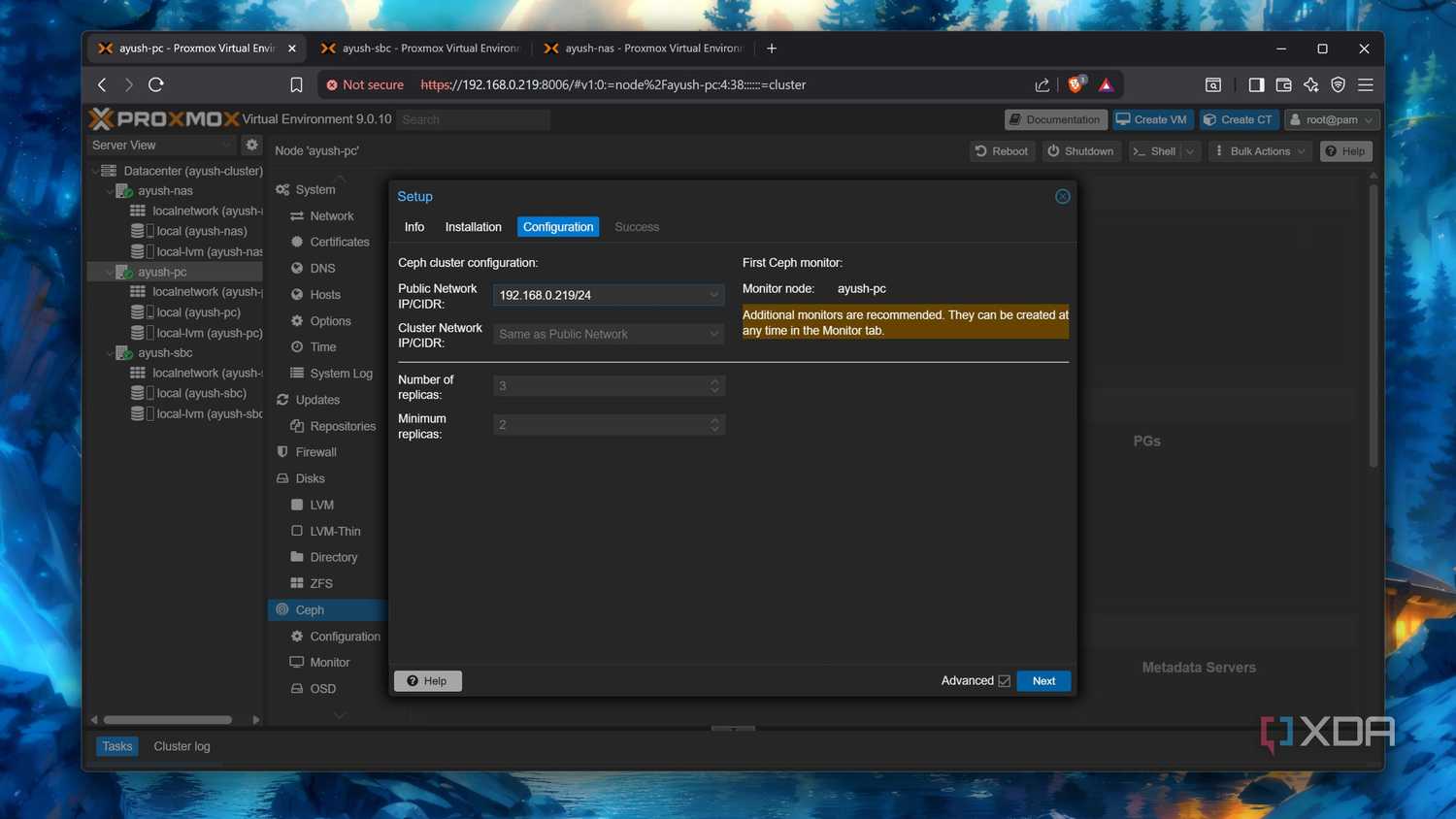
Task: Click the Reboot button
Action: point(1002,151)
